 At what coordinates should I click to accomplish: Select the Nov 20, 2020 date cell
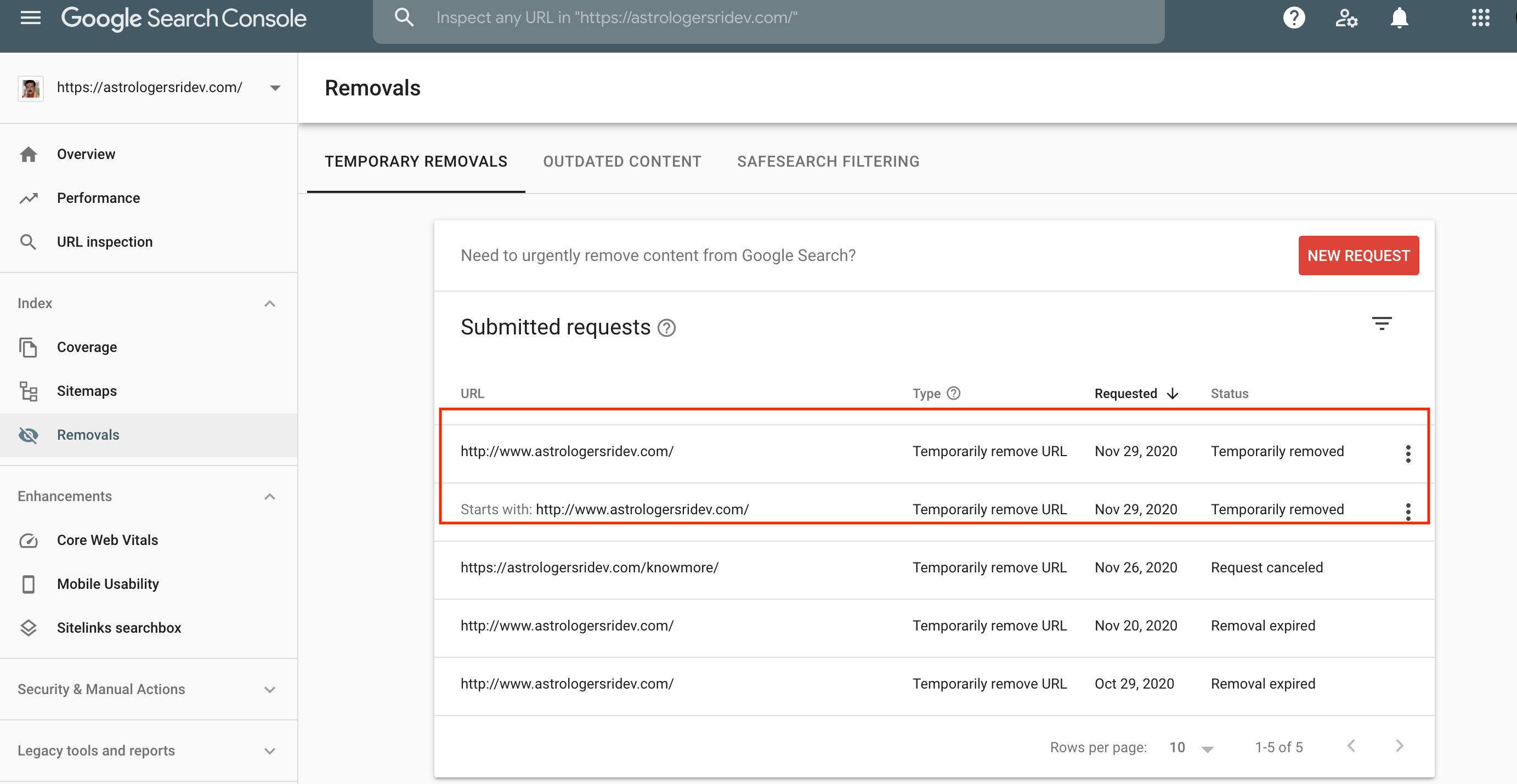click(1135, 626)
